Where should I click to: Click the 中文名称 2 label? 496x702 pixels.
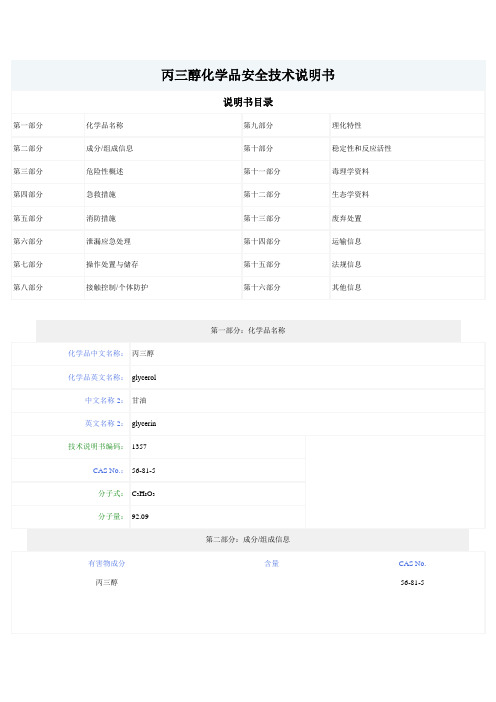[x=104, y=400]
